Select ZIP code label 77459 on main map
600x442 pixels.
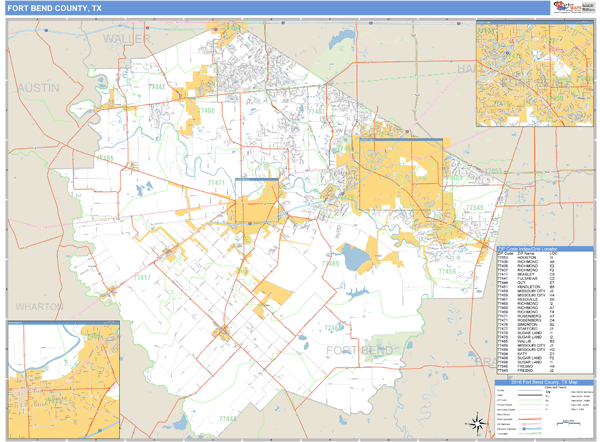click(447, 271)
